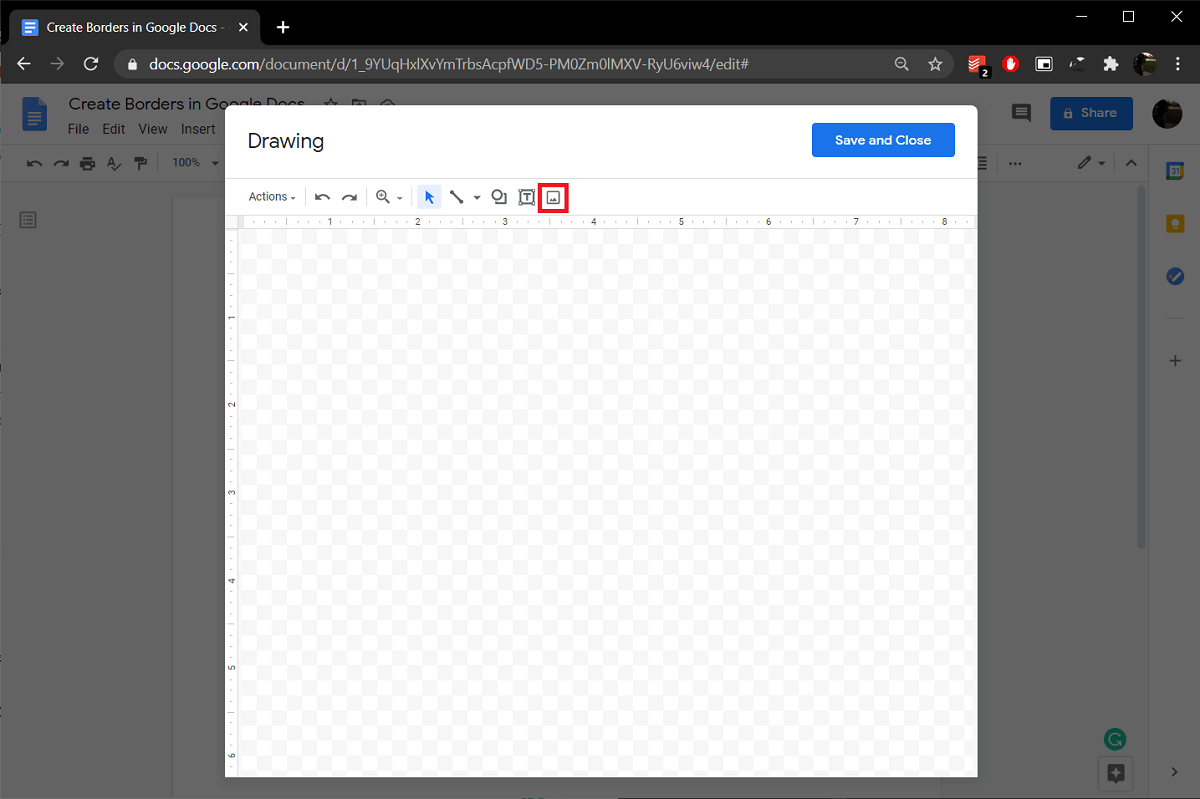1200x799 pixels.
Task: Select the Text box tool
Action: click(526, 197)
